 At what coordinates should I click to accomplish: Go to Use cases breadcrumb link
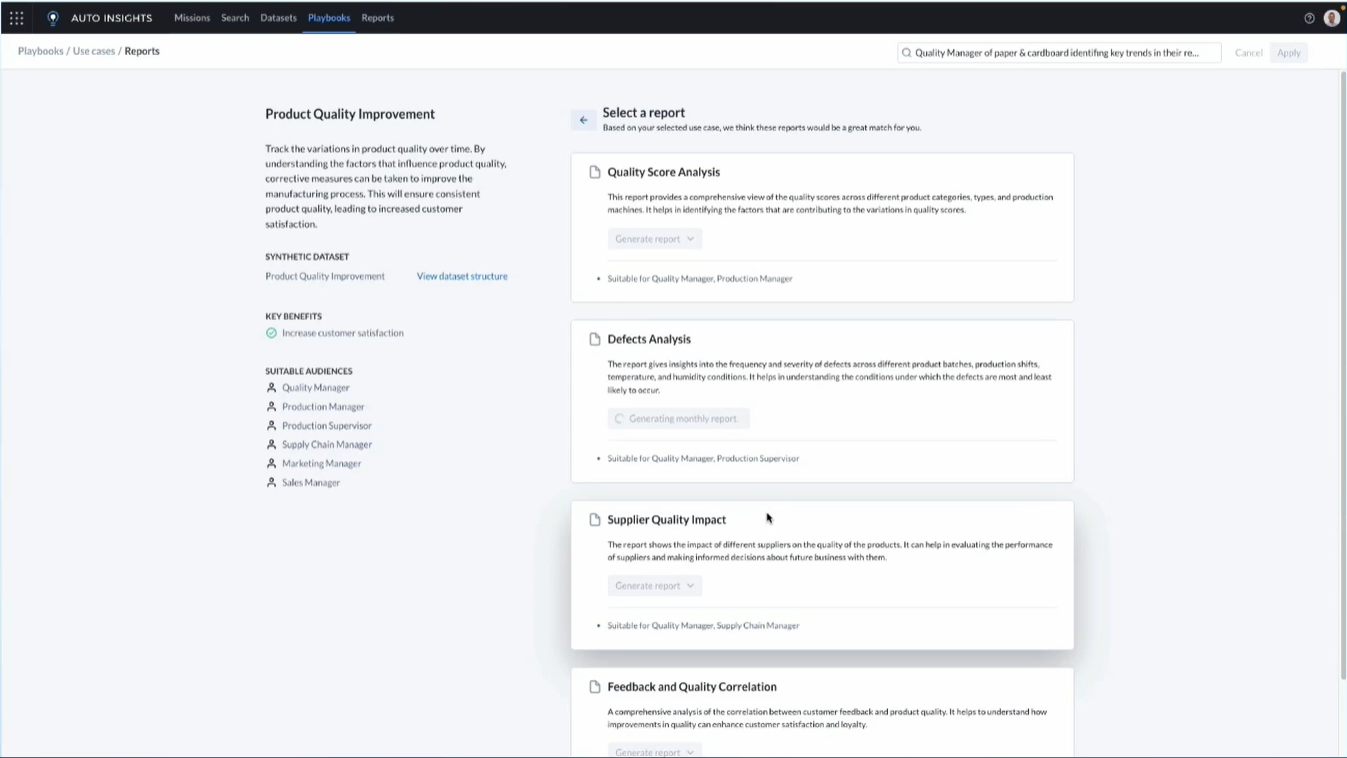coord(94,51)
